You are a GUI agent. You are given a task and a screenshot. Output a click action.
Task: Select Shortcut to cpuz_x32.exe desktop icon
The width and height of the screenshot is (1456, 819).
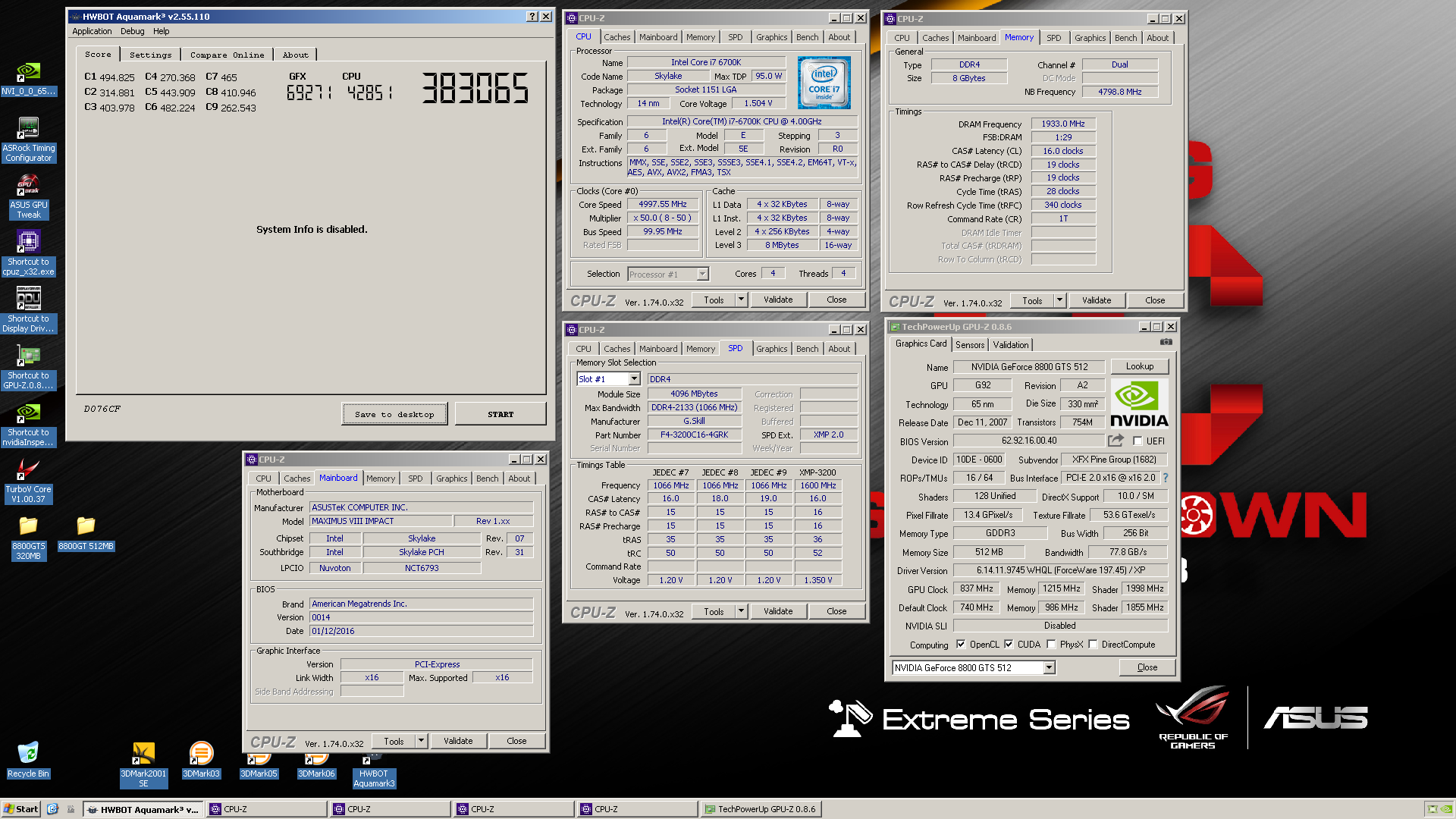[28, 253]
